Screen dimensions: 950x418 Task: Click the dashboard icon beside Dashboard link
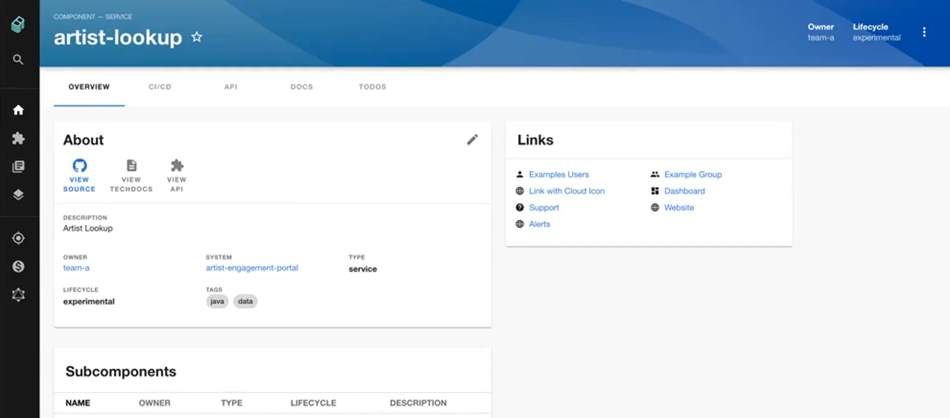click(x=655, y=191)
